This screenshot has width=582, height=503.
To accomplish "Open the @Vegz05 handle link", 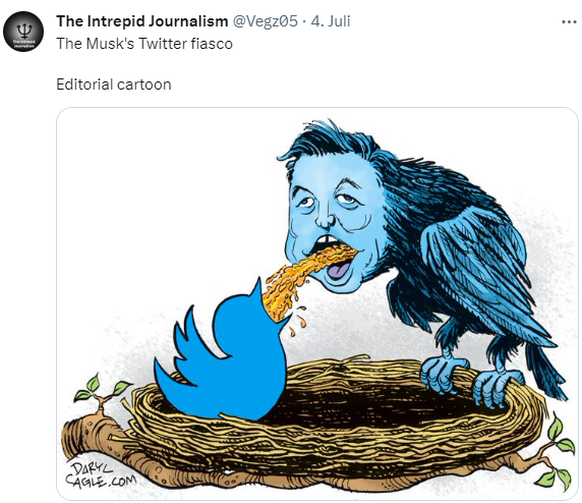I will (x=265, y=21).
